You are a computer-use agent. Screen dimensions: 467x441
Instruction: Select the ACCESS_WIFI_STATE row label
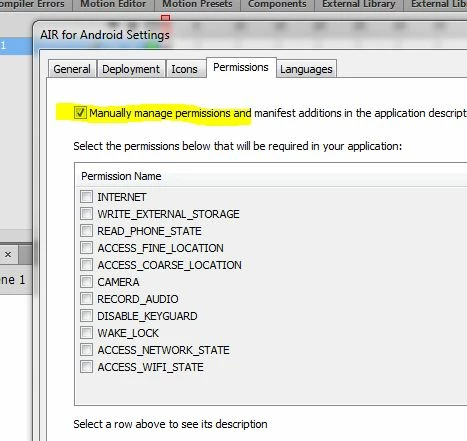tap(150, 367)
